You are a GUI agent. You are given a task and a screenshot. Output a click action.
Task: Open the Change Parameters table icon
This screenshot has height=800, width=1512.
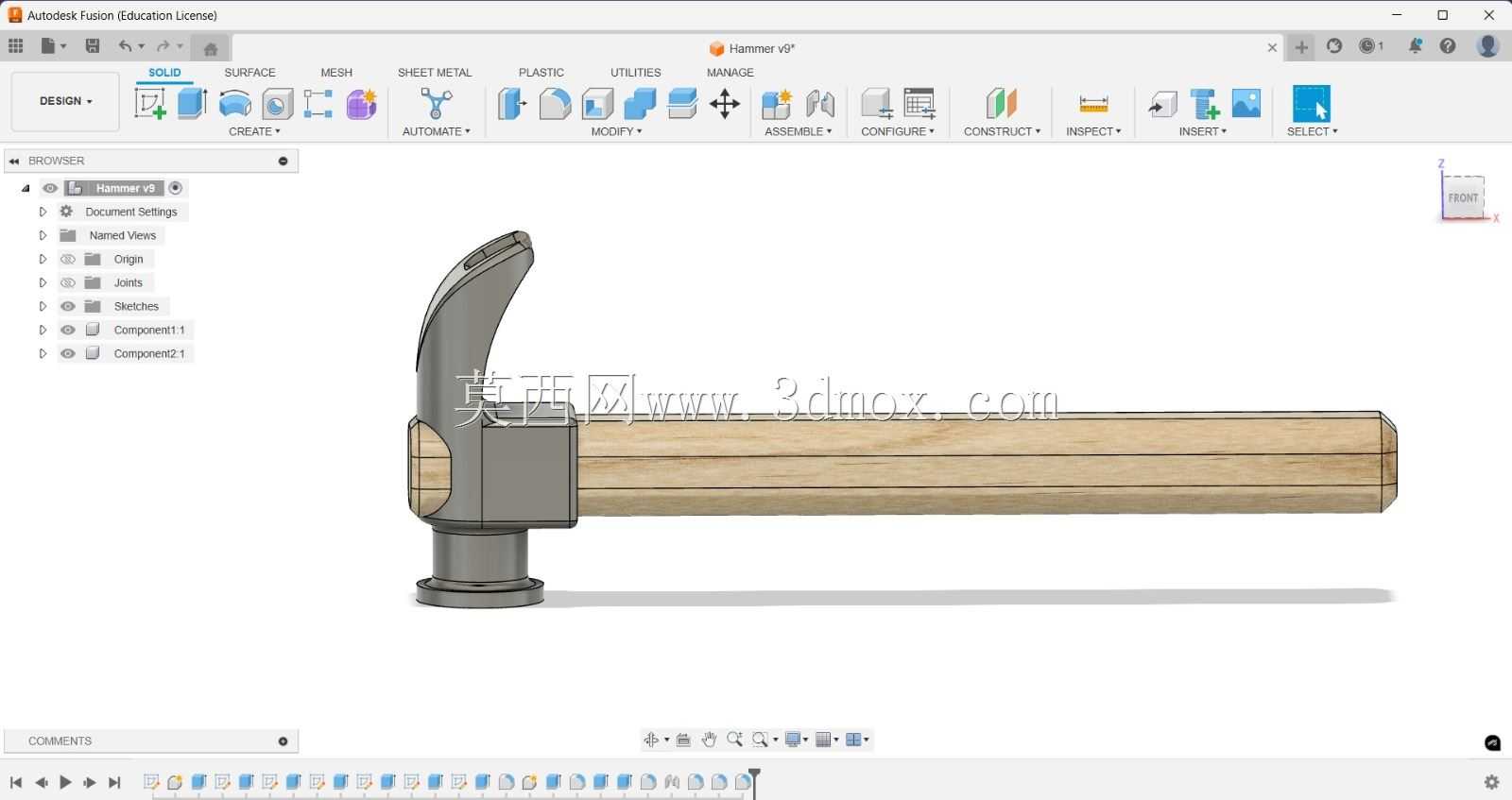tap(919, 103)
